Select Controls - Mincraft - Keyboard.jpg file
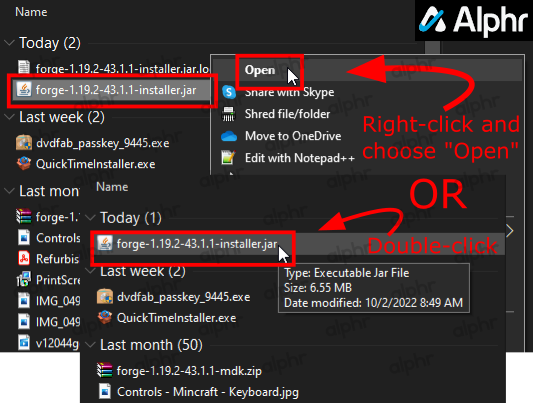This screenshot has width=533, height=403. pos(208,392)
